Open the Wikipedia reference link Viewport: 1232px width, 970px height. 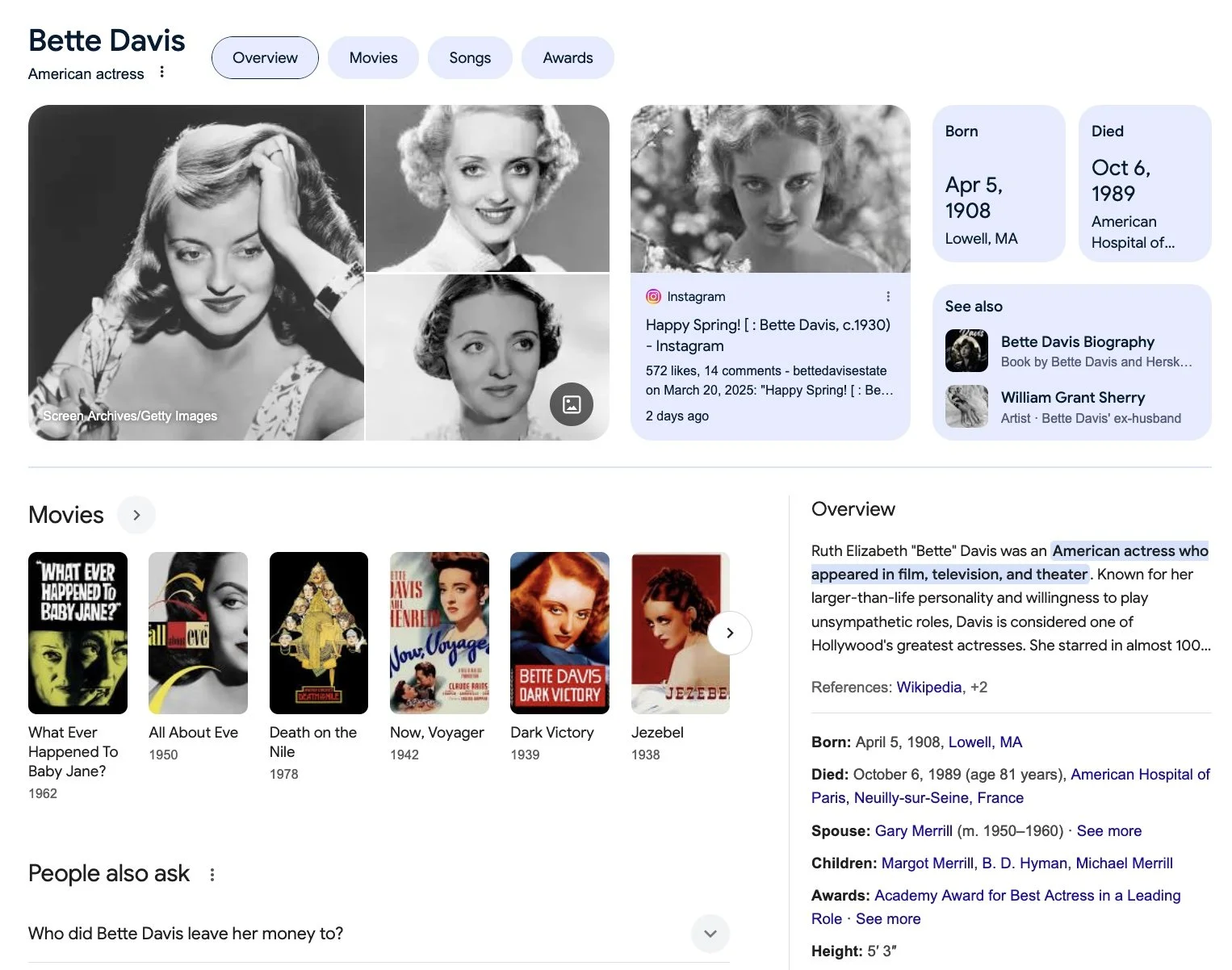pos(928,687)
